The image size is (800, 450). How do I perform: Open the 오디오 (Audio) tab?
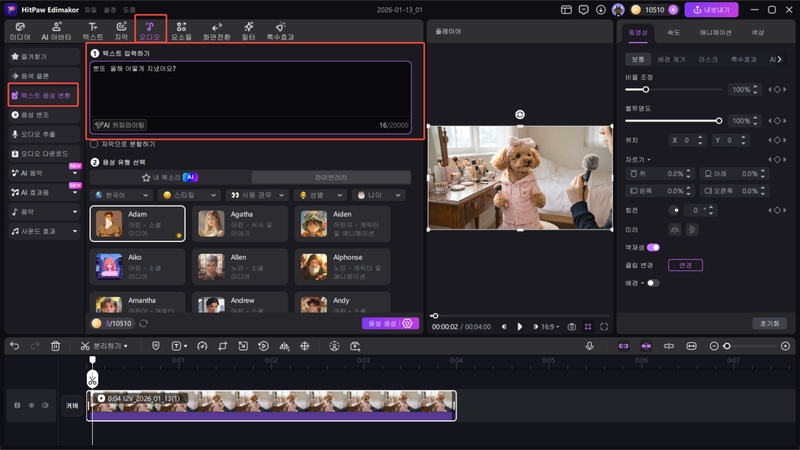(x=150, y=29)
